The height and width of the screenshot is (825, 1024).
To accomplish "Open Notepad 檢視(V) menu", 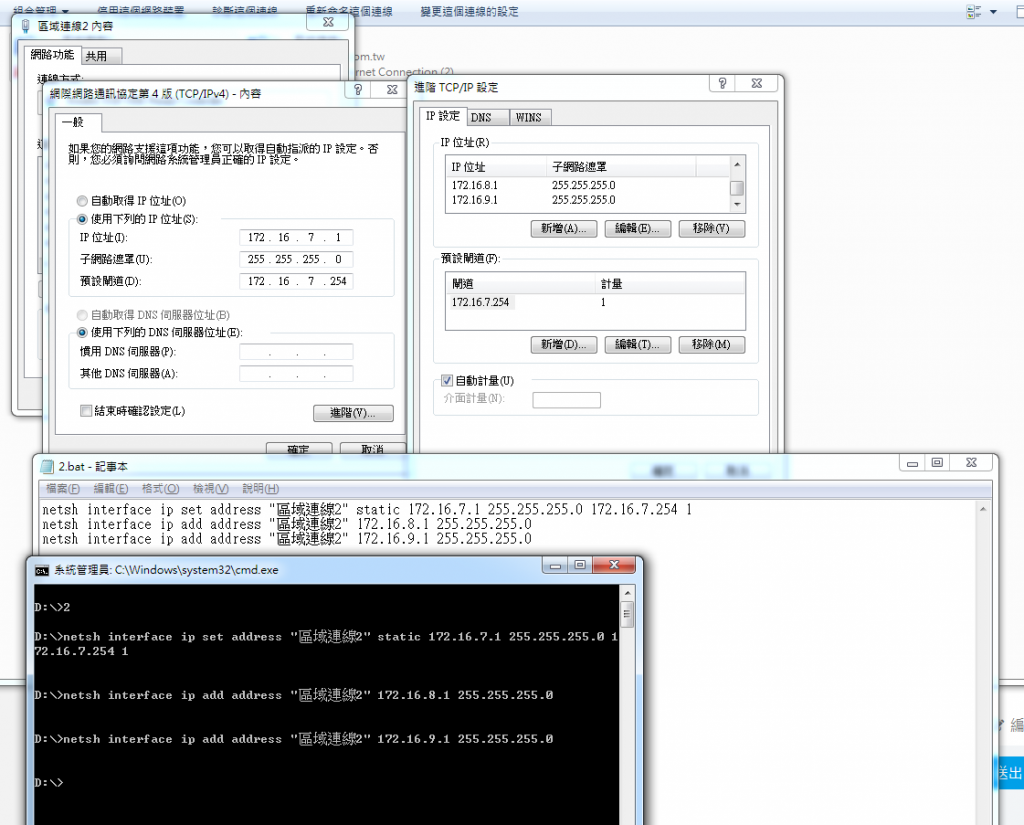I will pyautogui.click(x=211, y=489).
